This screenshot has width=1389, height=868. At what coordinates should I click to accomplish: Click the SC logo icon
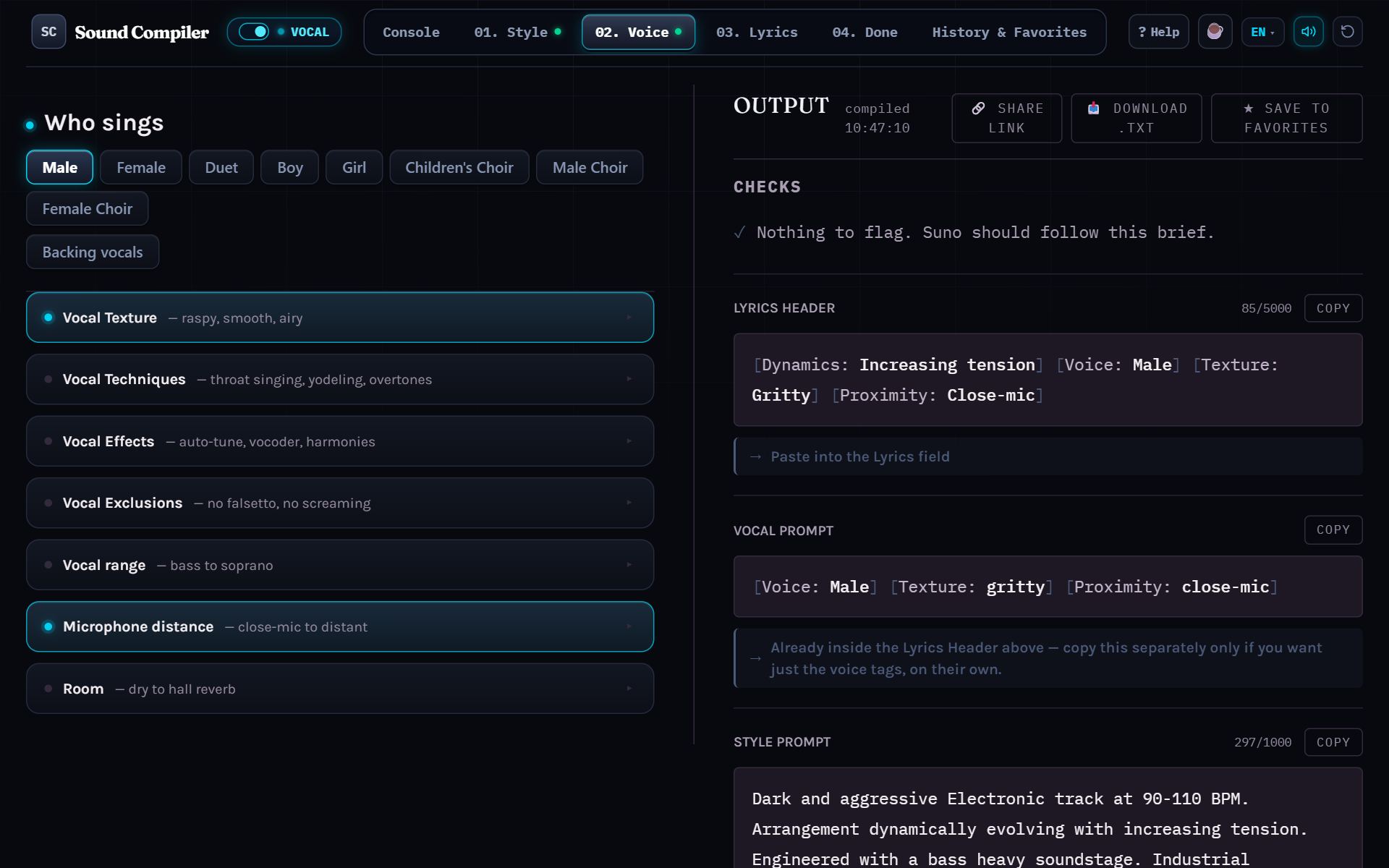48,32
